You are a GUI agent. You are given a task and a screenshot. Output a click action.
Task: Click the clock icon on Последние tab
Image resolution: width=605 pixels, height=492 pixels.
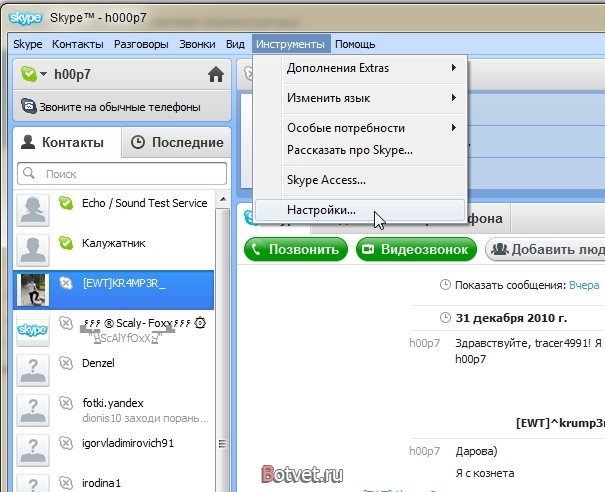(x=138, y=142)
